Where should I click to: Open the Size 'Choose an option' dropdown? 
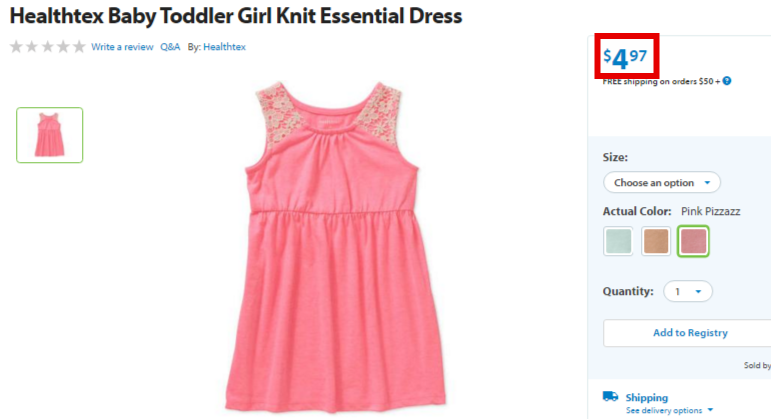click(x=662, y=182)
